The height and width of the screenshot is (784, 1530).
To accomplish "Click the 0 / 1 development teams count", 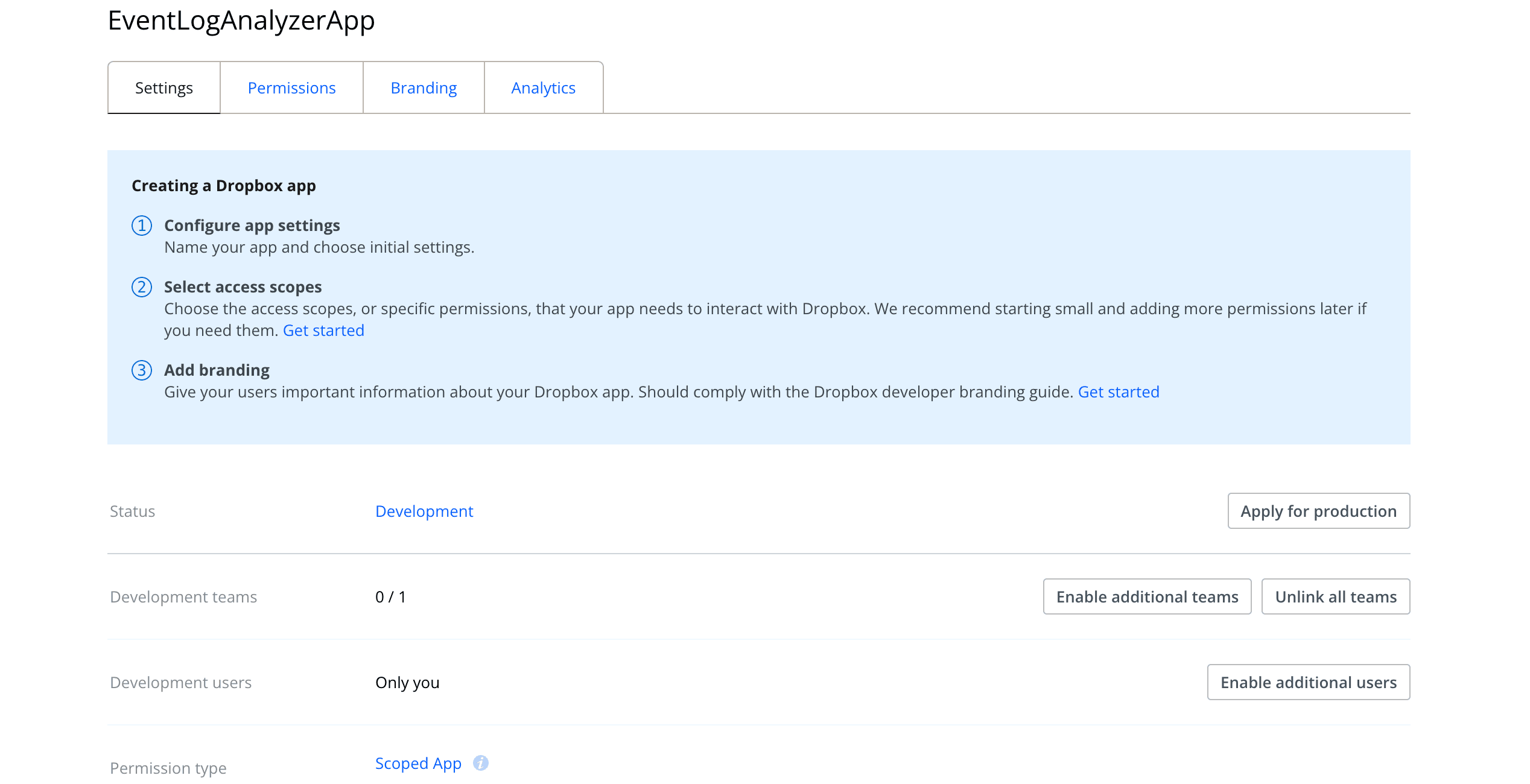I will [x=391, y=596].
